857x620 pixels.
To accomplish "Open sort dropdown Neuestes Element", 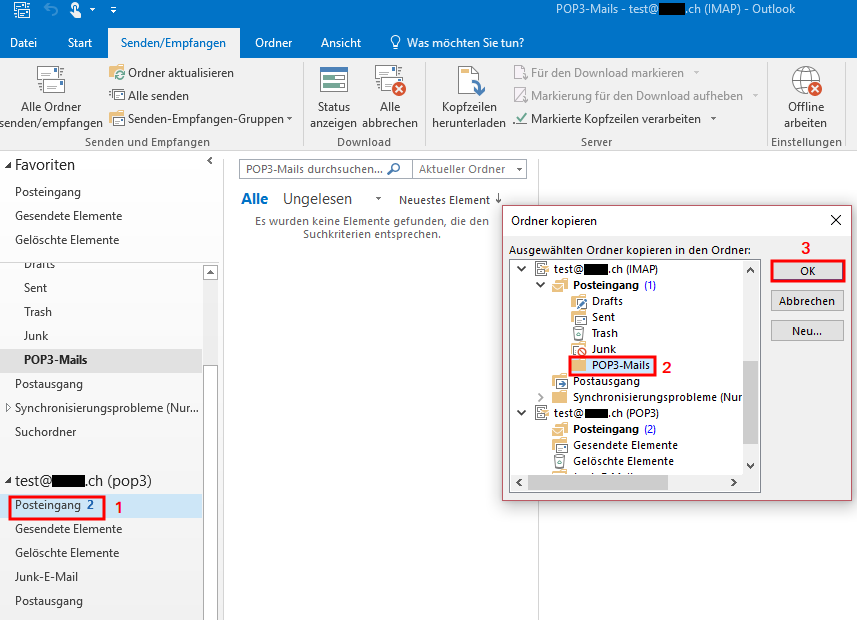I will pos(444,200).
